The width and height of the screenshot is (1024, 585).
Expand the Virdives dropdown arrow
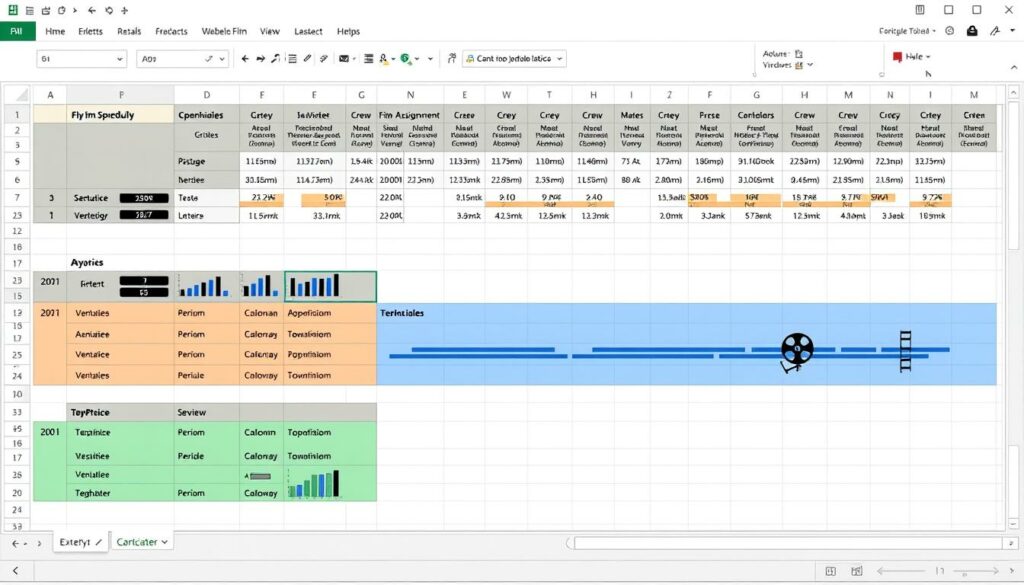pos(810,65)
